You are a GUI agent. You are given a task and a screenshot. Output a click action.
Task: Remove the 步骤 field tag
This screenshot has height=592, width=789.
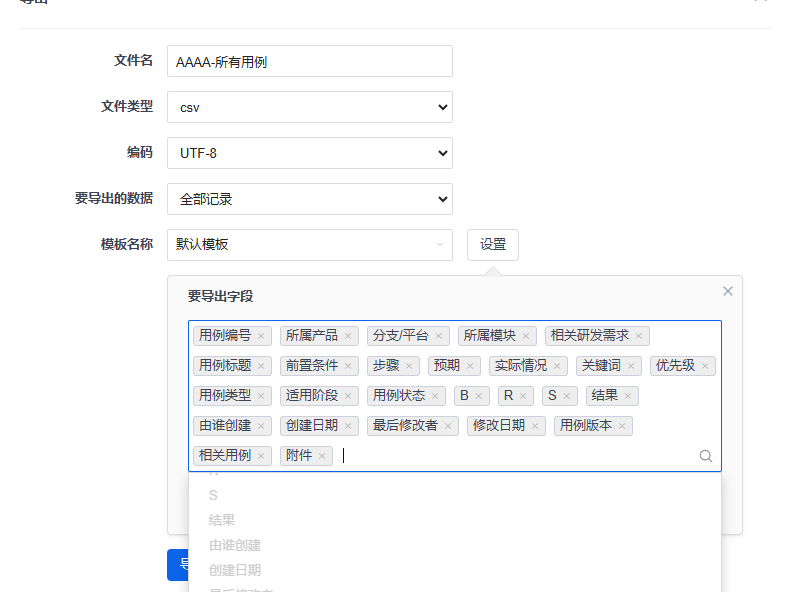[x=409, y=366]
